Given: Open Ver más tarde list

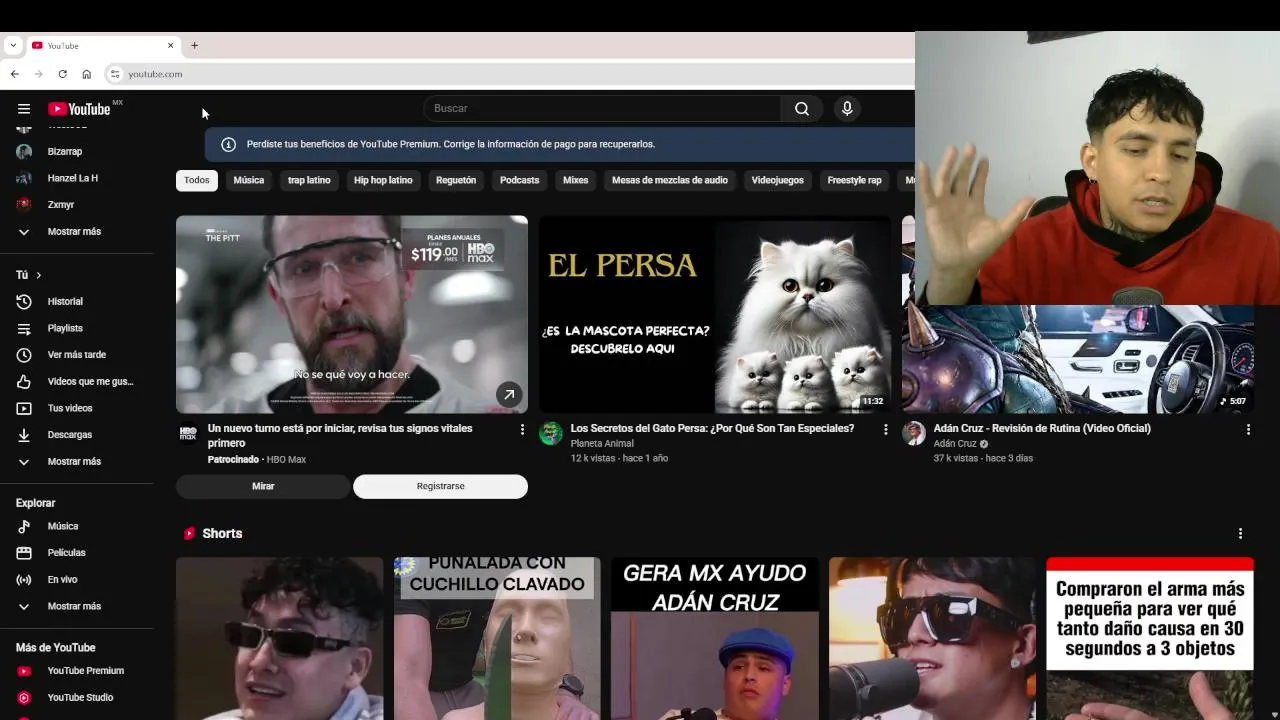Looking at the screenshot, I should point(77,354).
